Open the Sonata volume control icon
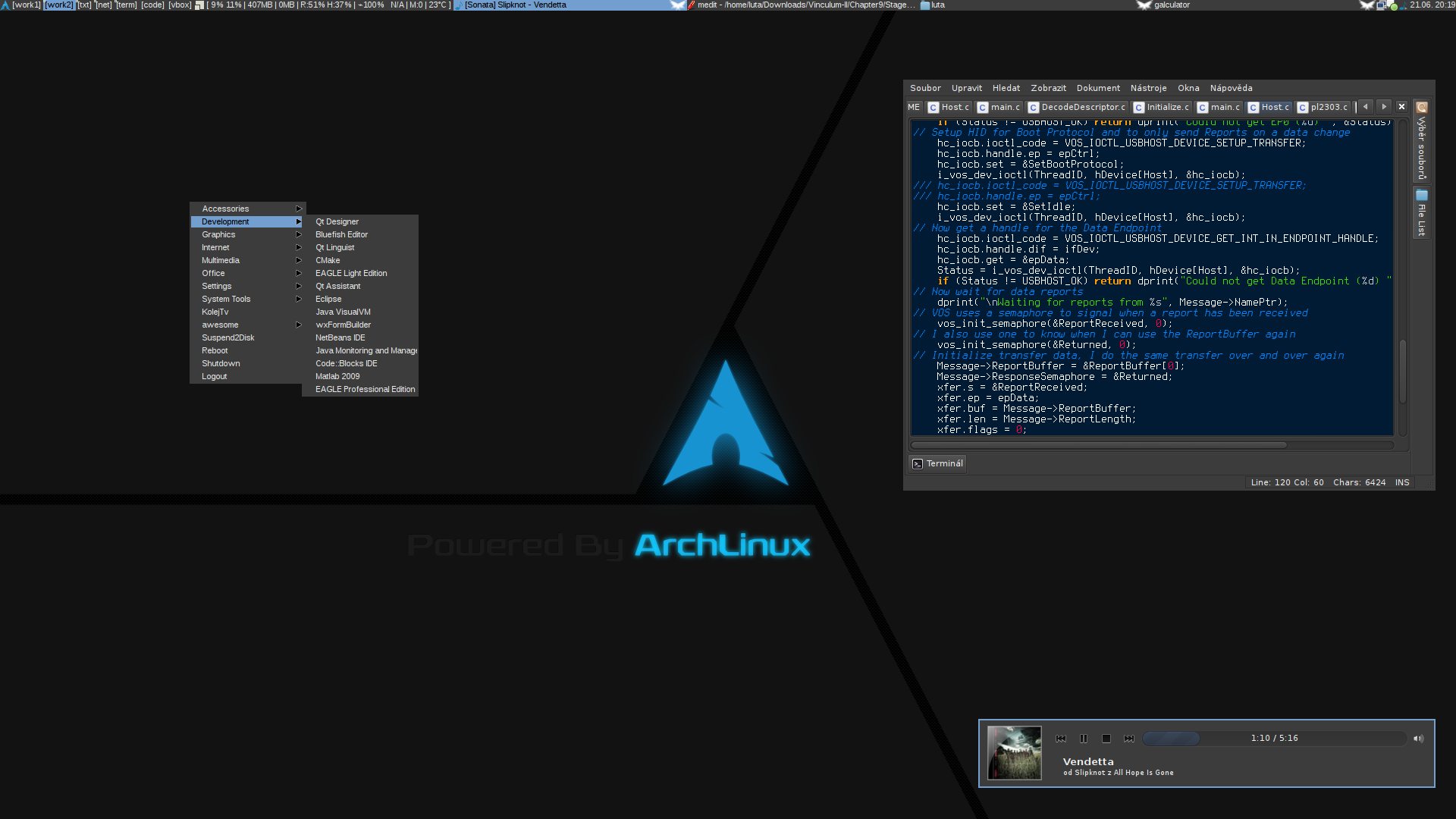Image resolution: width=1456 pixels, height=819 pixels. coord(1418,738)
